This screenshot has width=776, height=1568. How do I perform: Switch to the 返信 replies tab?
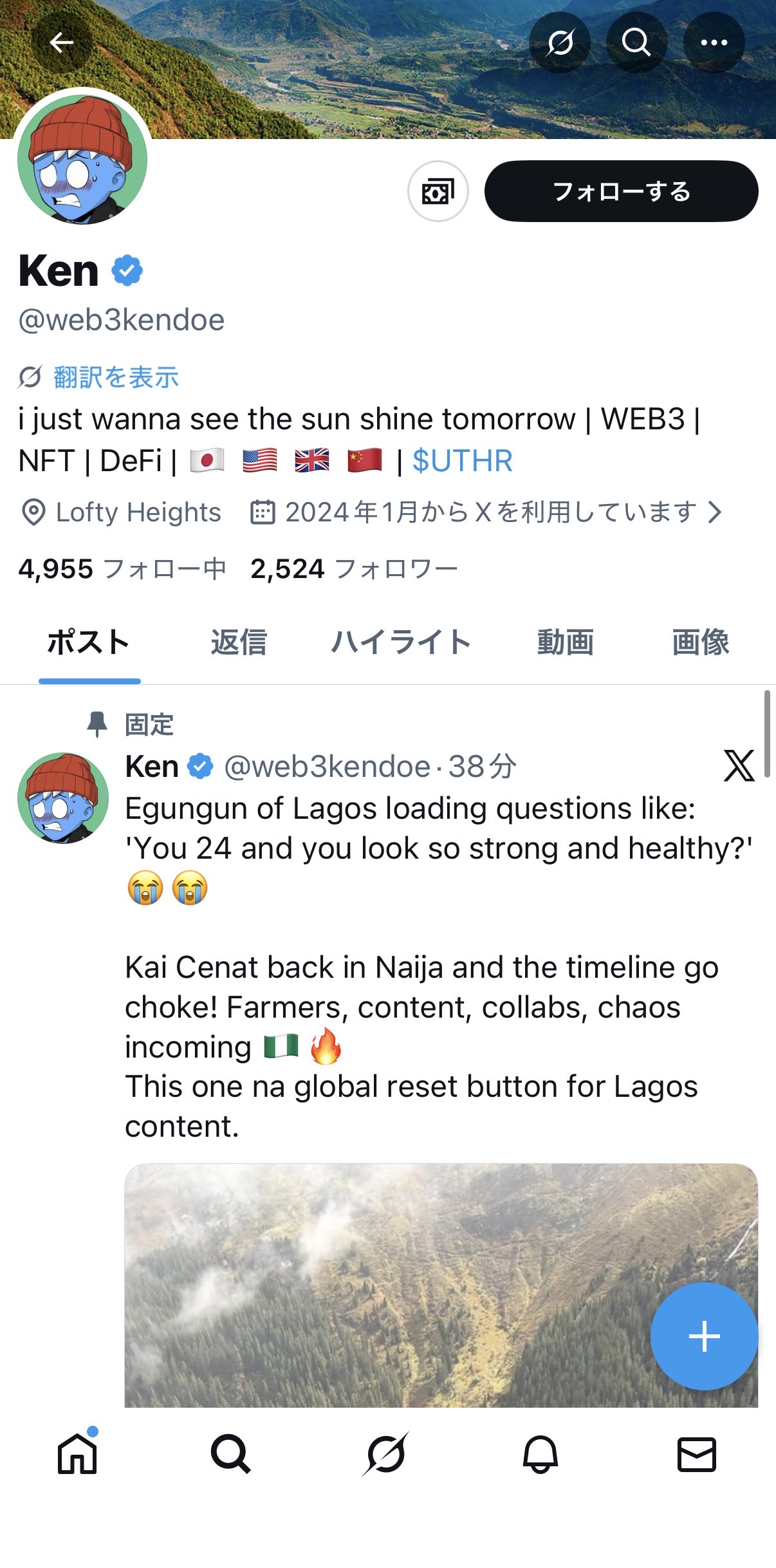click(x=239, y=642)
